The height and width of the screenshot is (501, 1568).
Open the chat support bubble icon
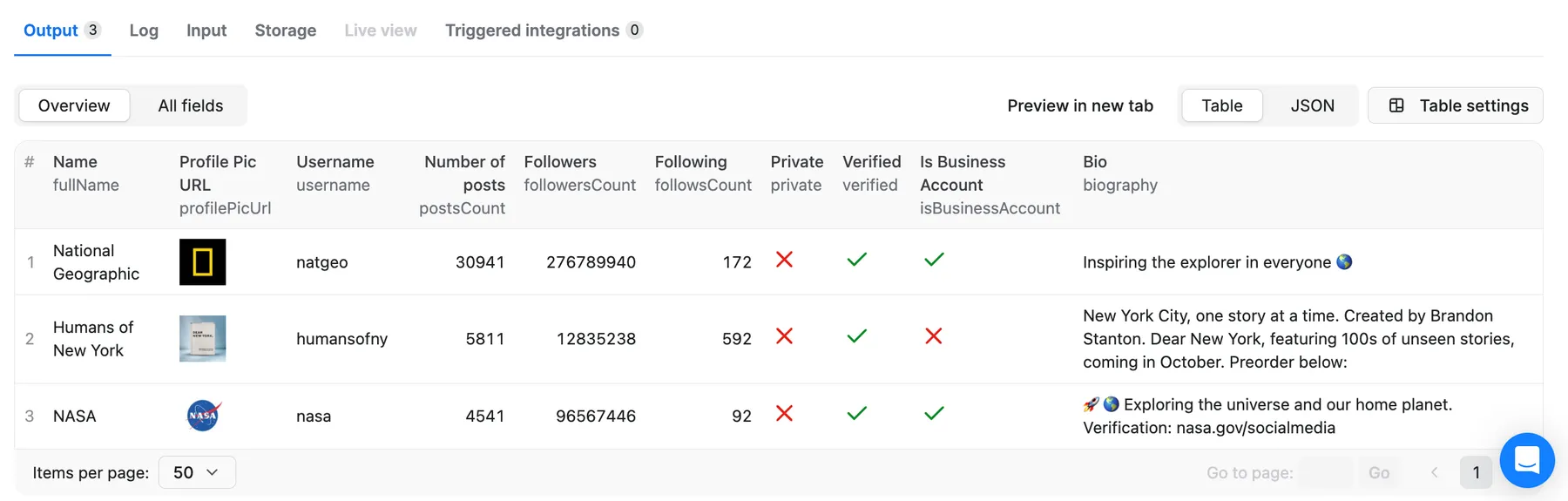(1526, 460)
